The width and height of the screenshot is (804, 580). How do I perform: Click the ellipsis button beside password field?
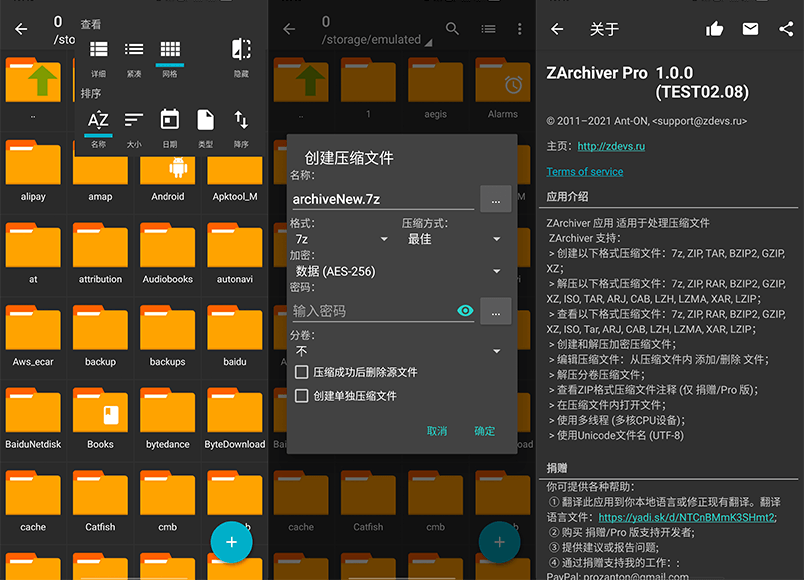(495, 311)
